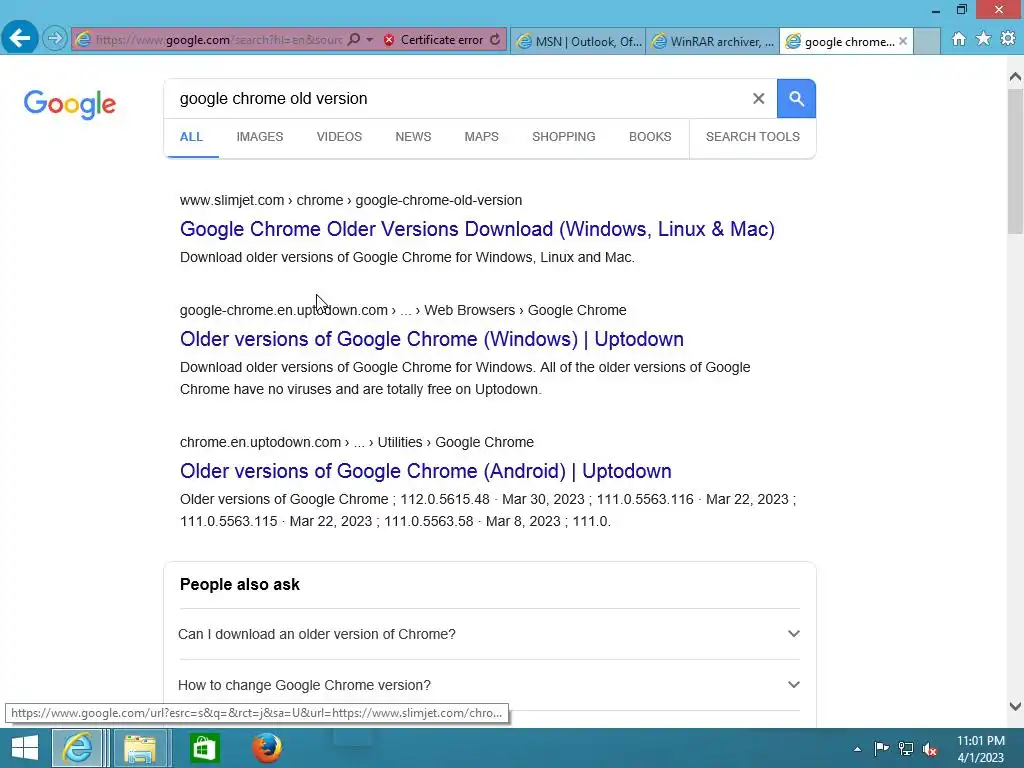Open SEARCH TOOLS options
Screen dimensions: 1024x768
pyautogui.click(x=752, y=137)
